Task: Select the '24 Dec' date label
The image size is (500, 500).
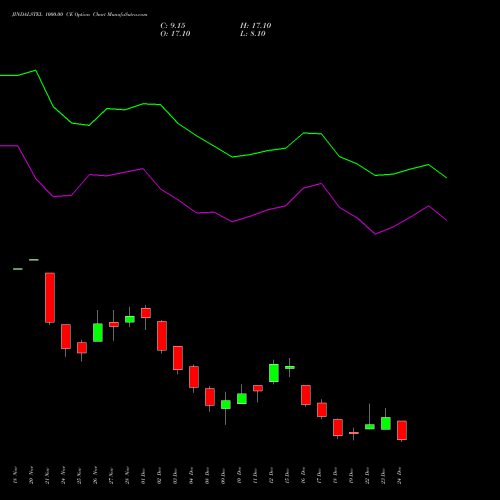Action: pos(399,475)
